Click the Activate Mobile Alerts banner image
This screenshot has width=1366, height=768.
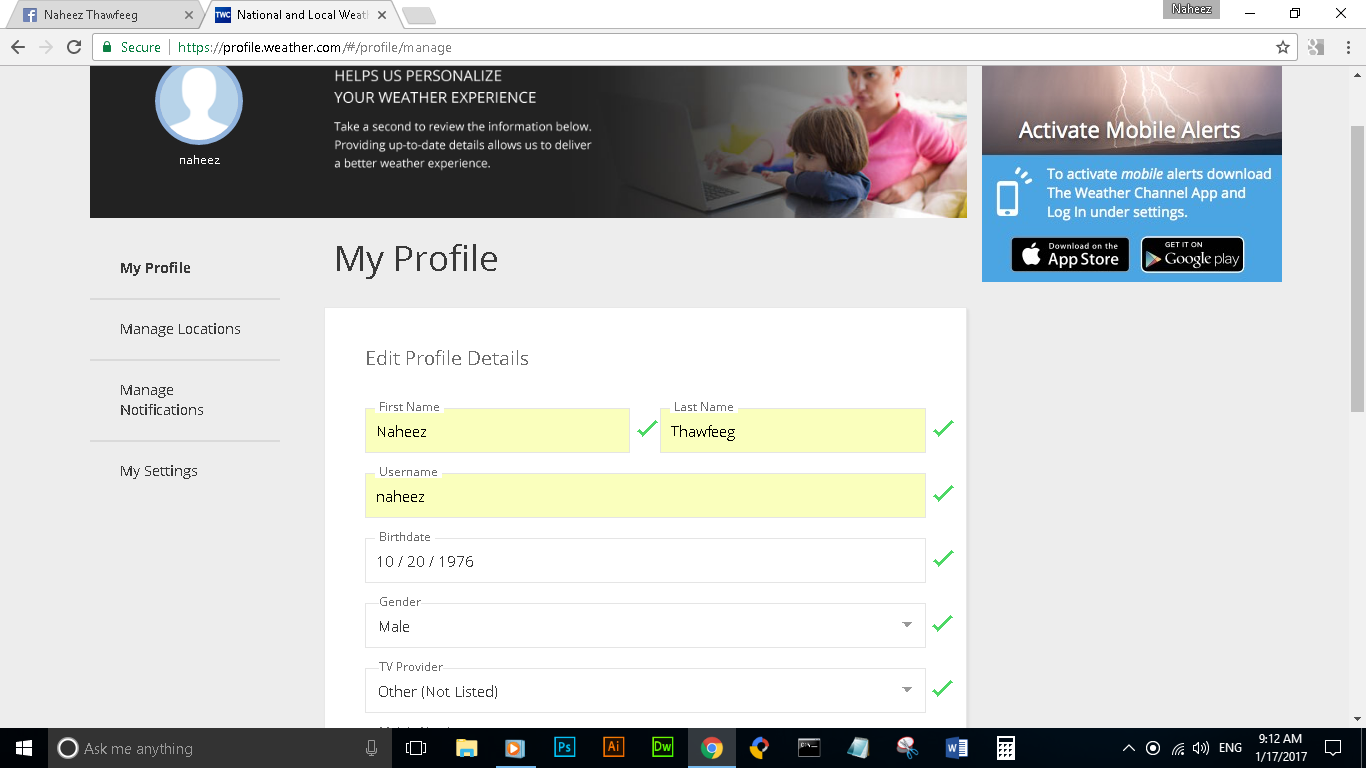pyautogui.click(x=1132, y=110)
